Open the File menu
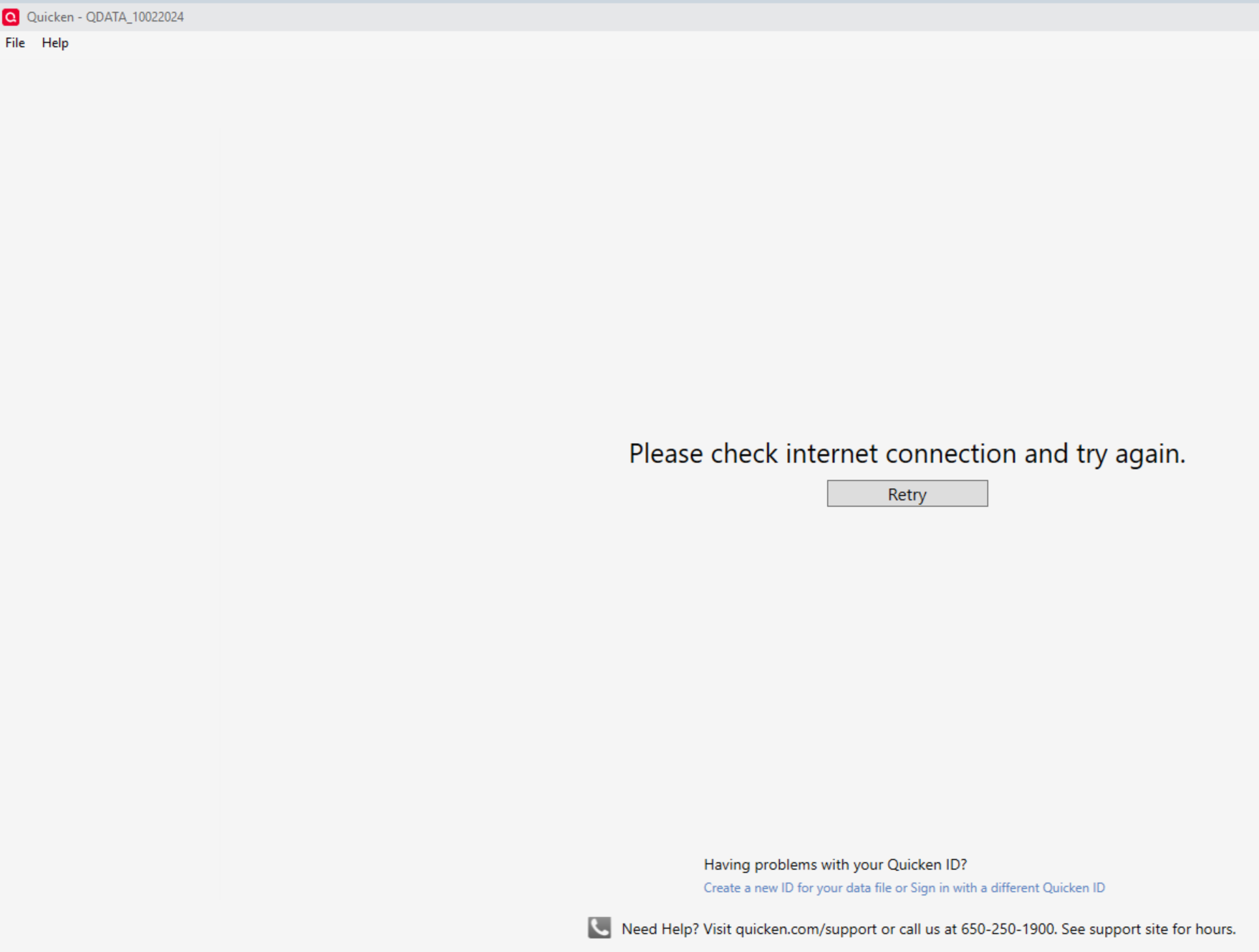The image size is (1259, 952). click(15, 43)
